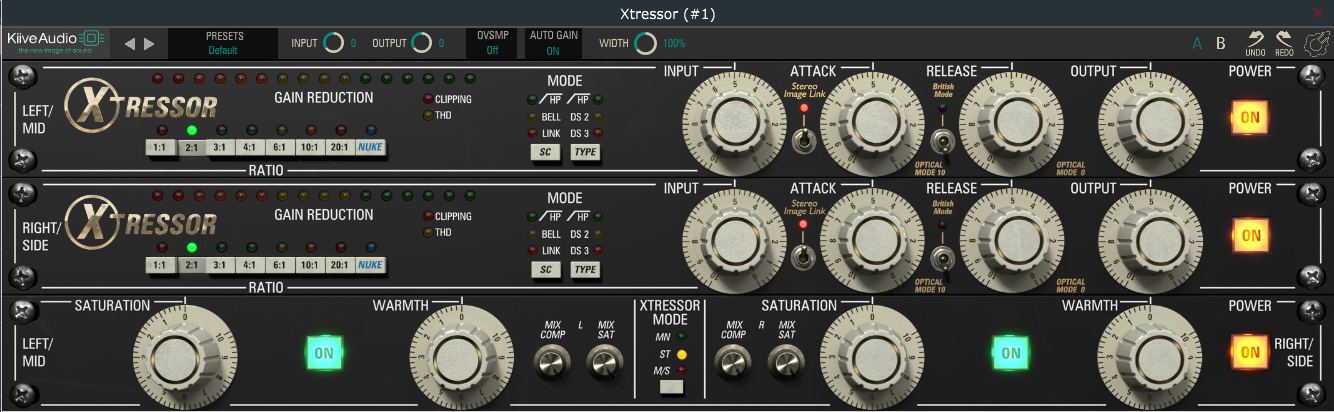This screenshot has width=1334, height=412.
Task: Select 10:1 ratio on Left/Mid channel
Action: (x=310, y=147)
